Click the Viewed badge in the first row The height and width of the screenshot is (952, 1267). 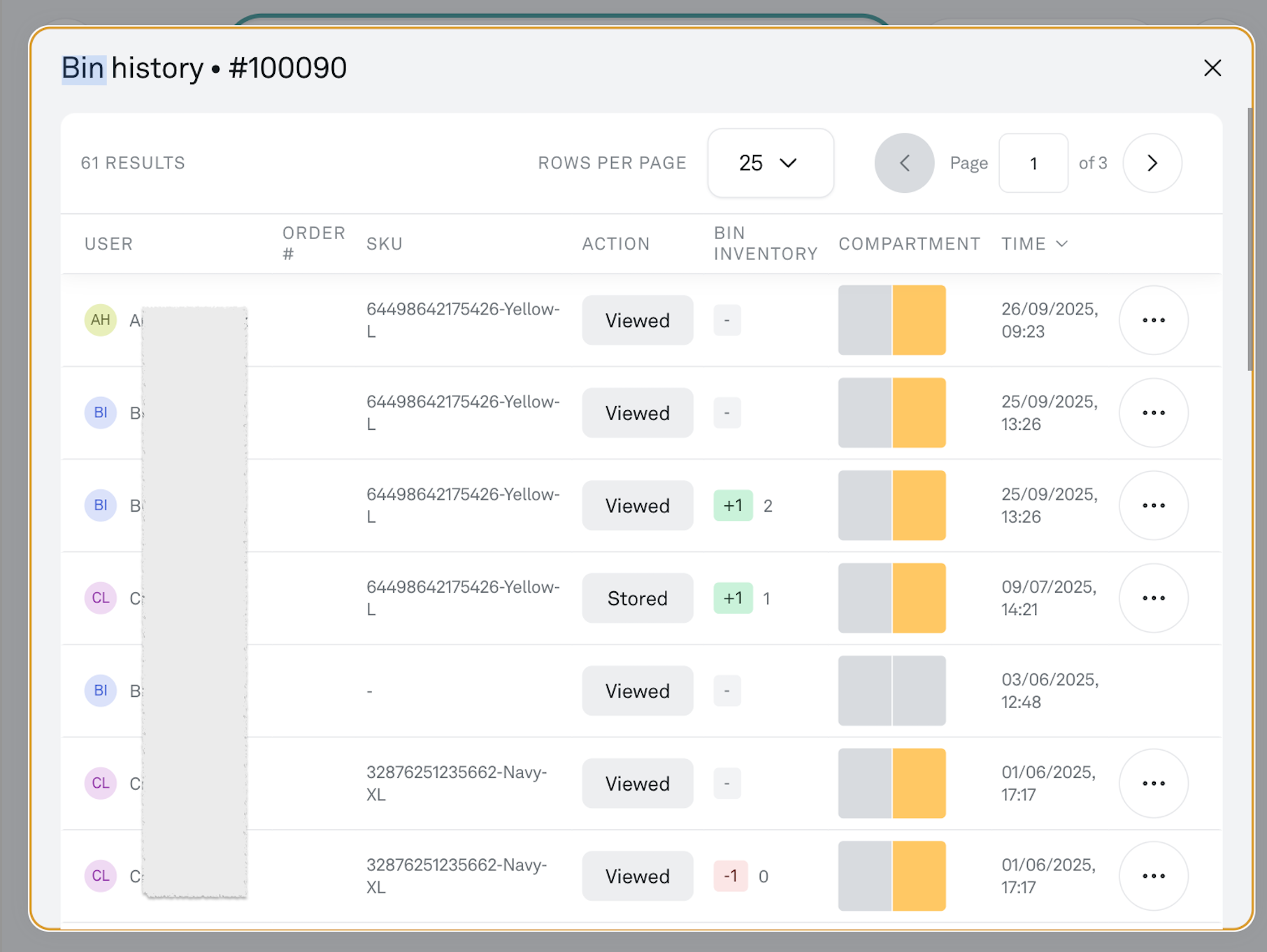click(x=637, y=320)
